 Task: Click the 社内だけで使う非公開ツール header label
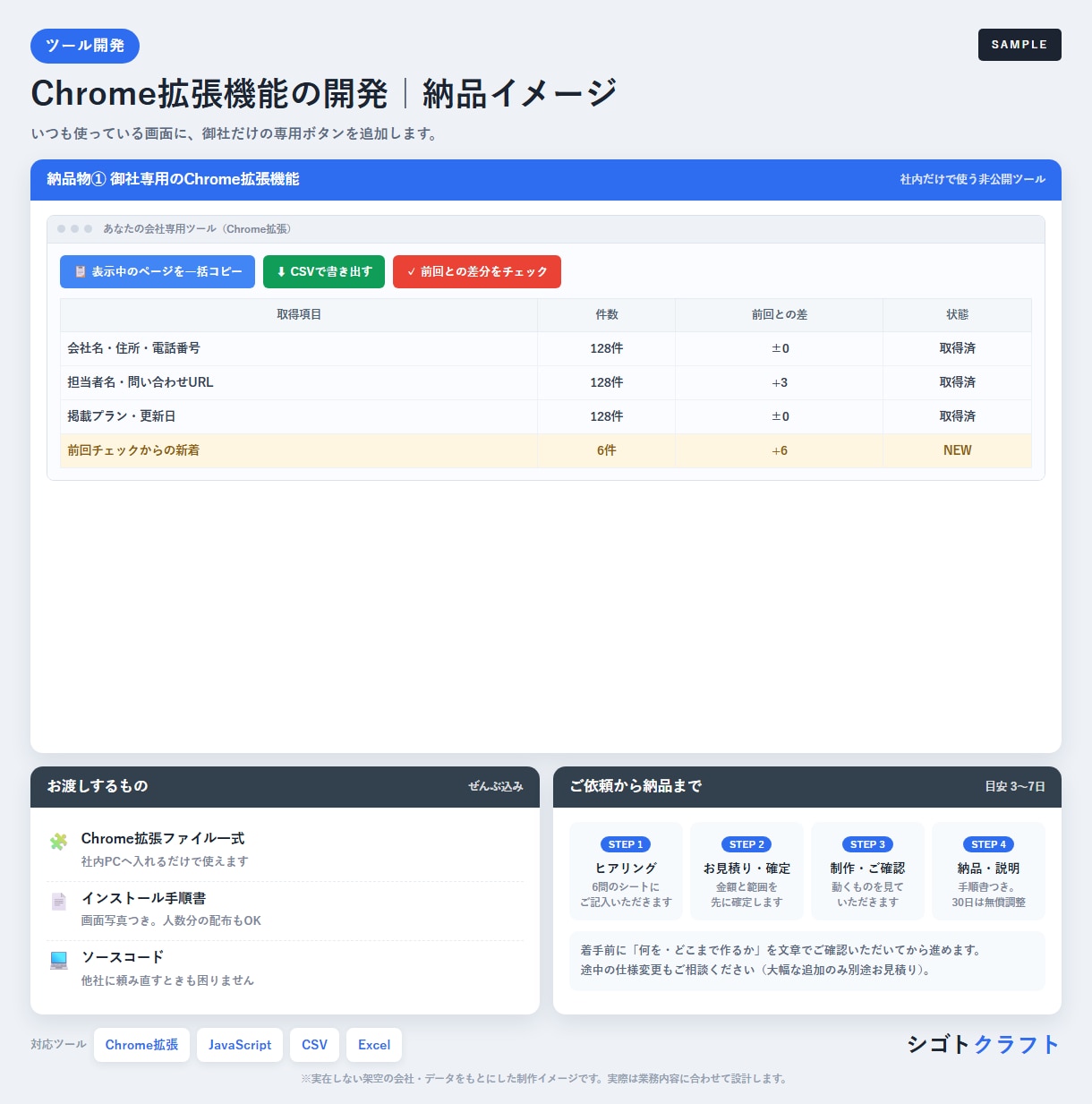(972, 179)
